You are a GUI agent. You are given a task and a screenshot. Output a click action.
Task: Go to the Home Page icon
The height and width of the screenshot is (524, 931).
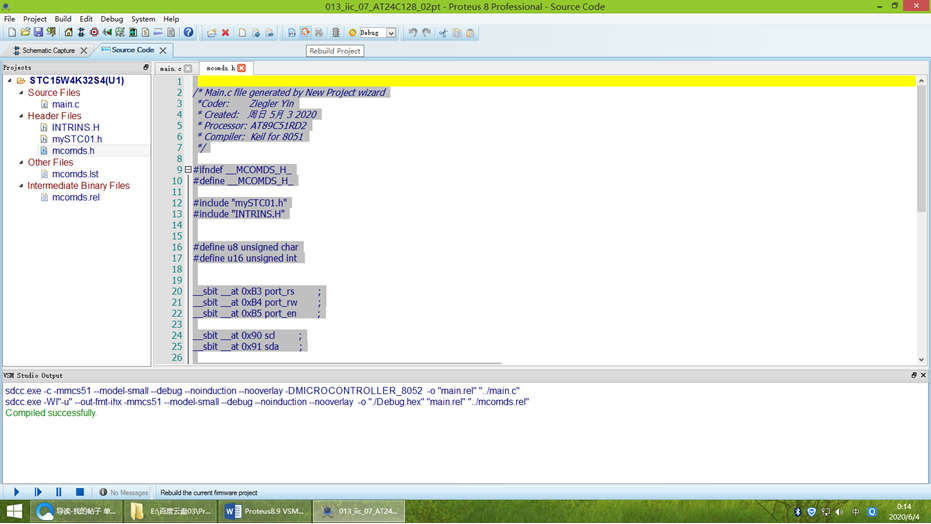(68, 33)
